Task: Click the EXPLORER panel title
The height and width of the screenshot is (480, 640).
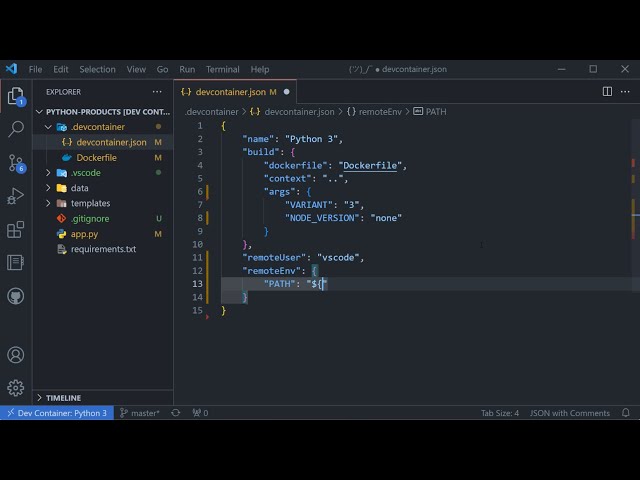Action: [63, 92]
